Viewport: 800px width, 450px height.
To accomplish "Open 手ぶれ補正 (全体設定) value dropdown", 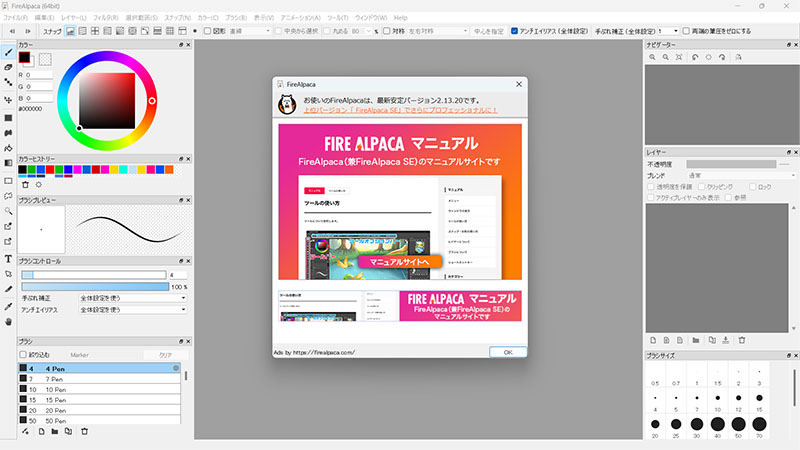I will point(668,31).
